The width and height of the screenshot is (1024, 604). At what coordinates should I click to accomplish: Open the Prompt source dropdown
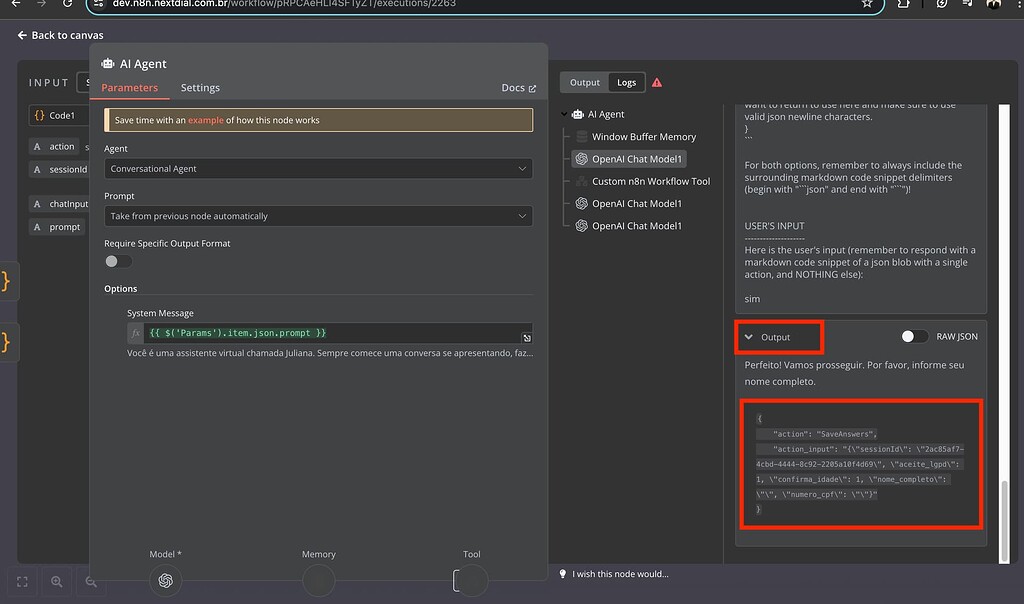320,218
